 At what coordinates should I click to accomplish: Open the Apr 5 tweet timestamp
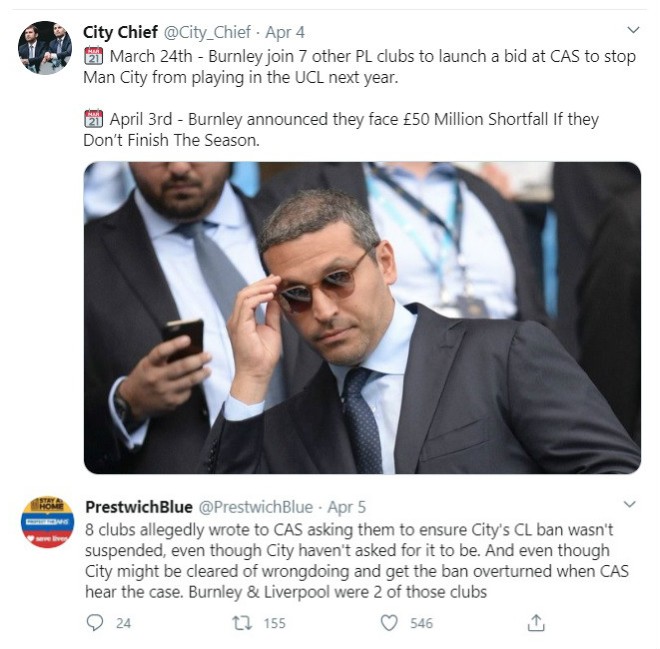point(346,506)
